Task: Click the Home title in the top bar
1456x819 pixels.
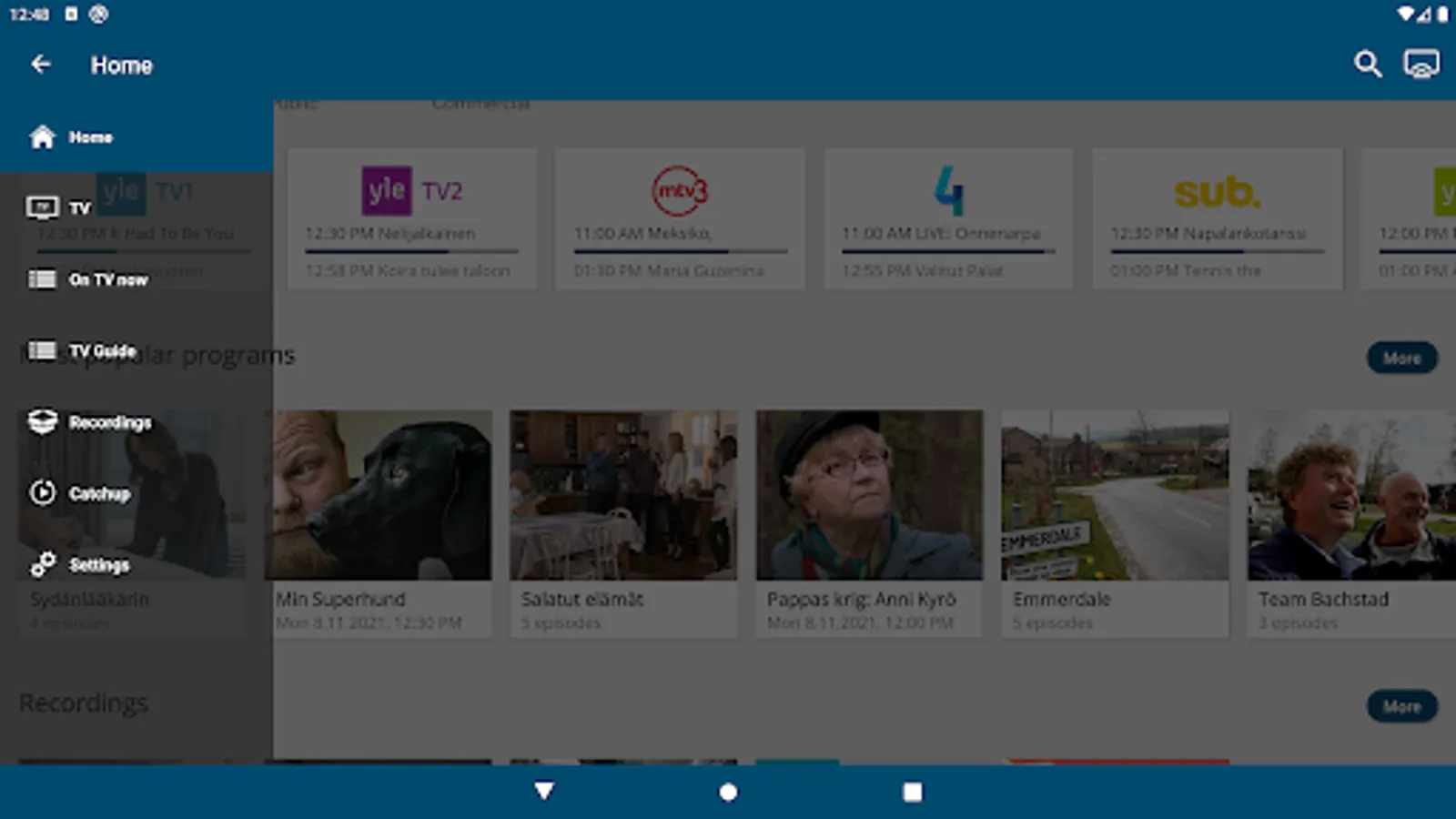Action: [x=122, y=65]
